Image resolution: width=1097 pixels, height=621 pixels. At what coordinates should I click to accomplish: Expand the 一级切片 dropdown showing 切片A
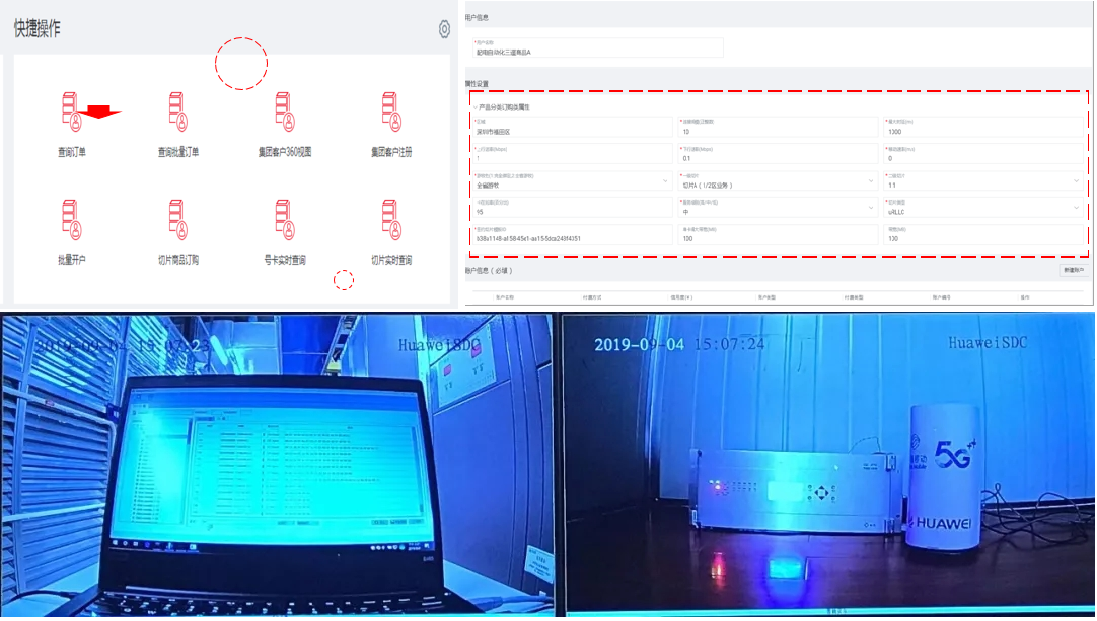click(776, 185)
